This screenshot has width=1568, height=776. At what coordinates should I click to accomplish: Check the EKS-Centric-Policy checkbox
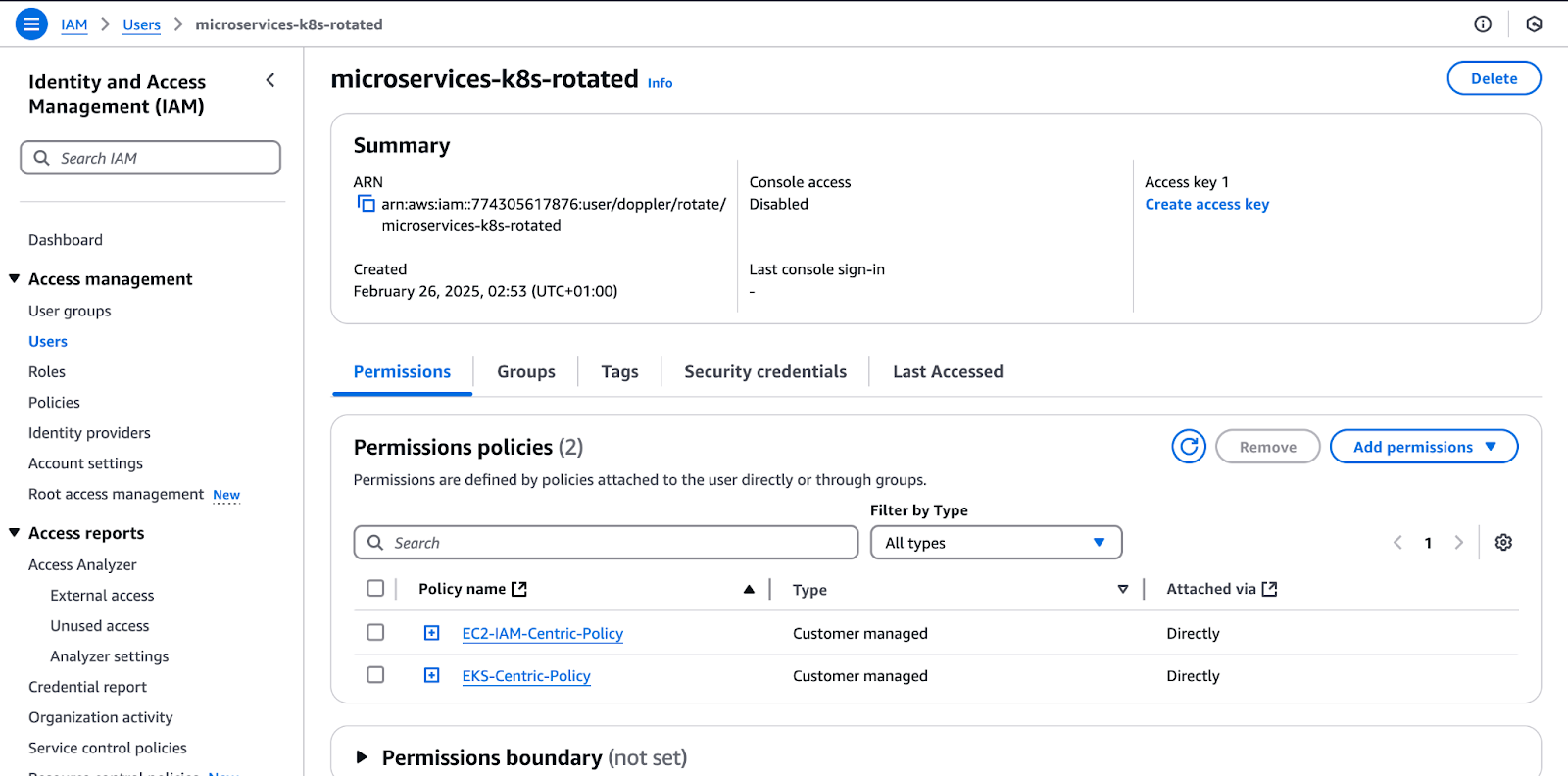pyautogui.click(x=375, y=675)
